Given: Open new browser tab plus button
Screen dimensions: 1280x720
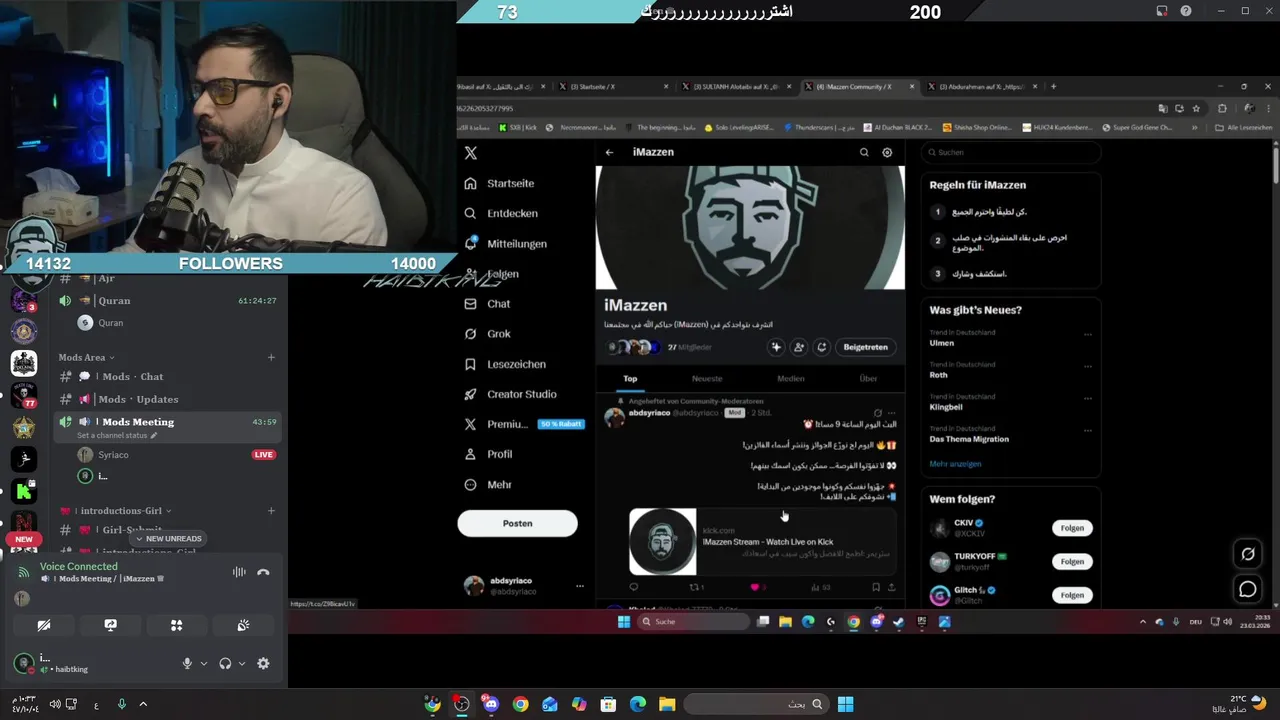Looking at the screenshot, I should 1053,87.
